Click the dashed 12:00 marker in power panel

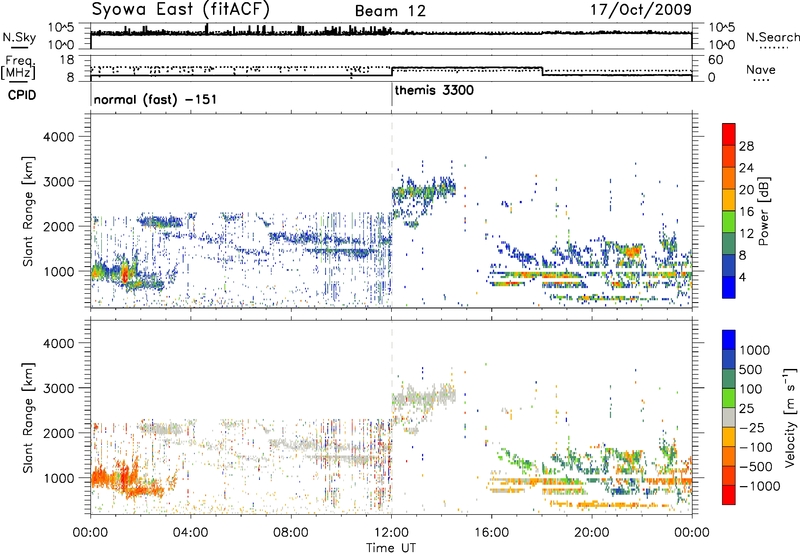coord(392,210)
